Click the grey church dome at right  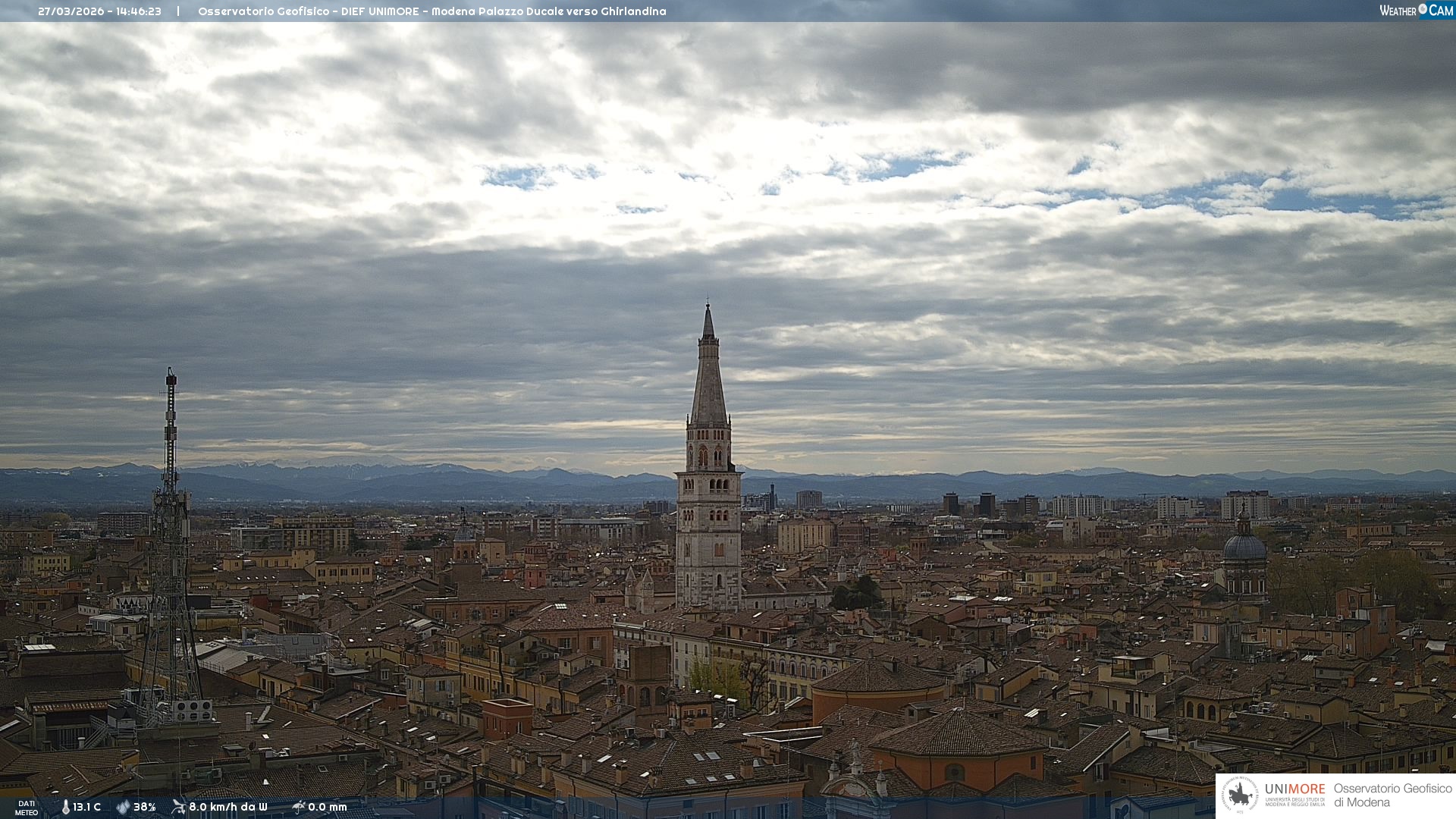[1244, 546]
